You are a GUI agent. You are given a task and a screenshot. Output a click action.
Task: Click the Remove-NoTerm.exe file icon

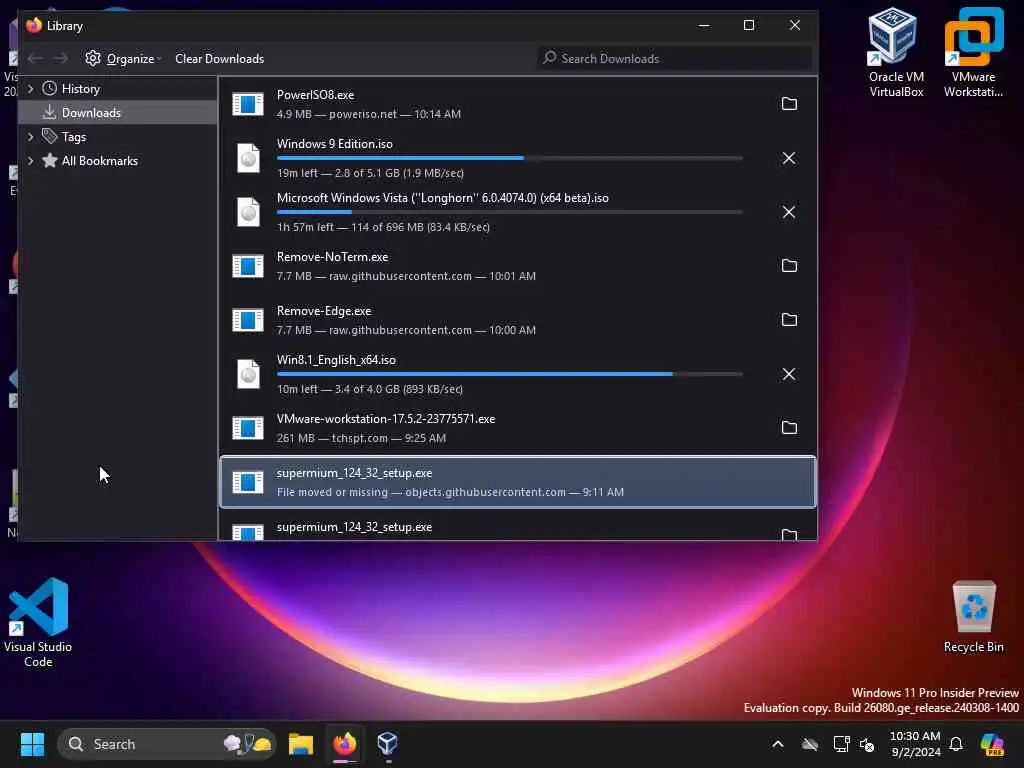248,266
